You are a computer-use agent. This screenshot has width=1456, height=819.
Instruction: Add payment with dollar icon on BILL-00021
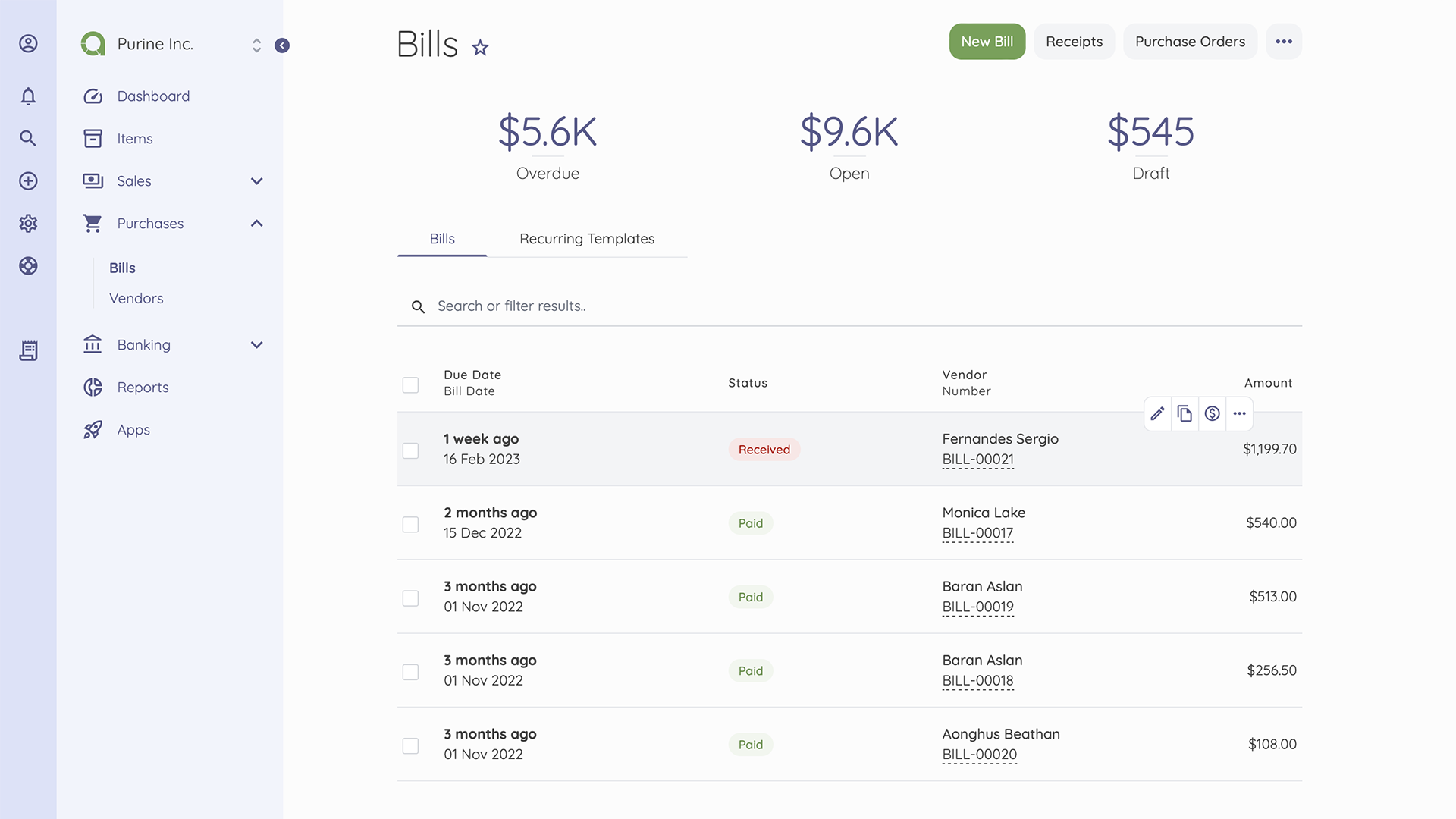1212,413
